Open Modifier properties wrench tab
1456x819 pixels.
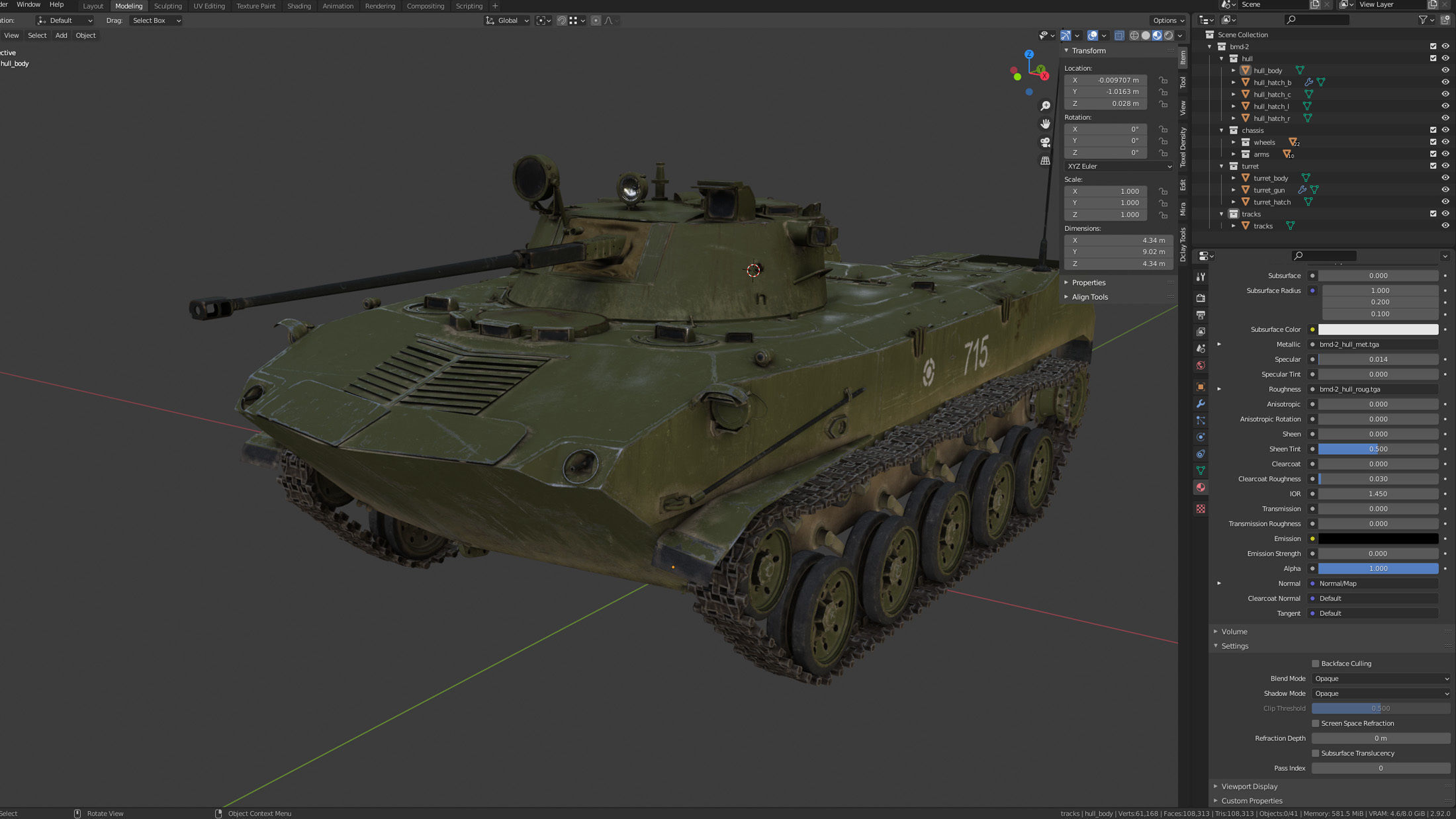click(1201, 404)
